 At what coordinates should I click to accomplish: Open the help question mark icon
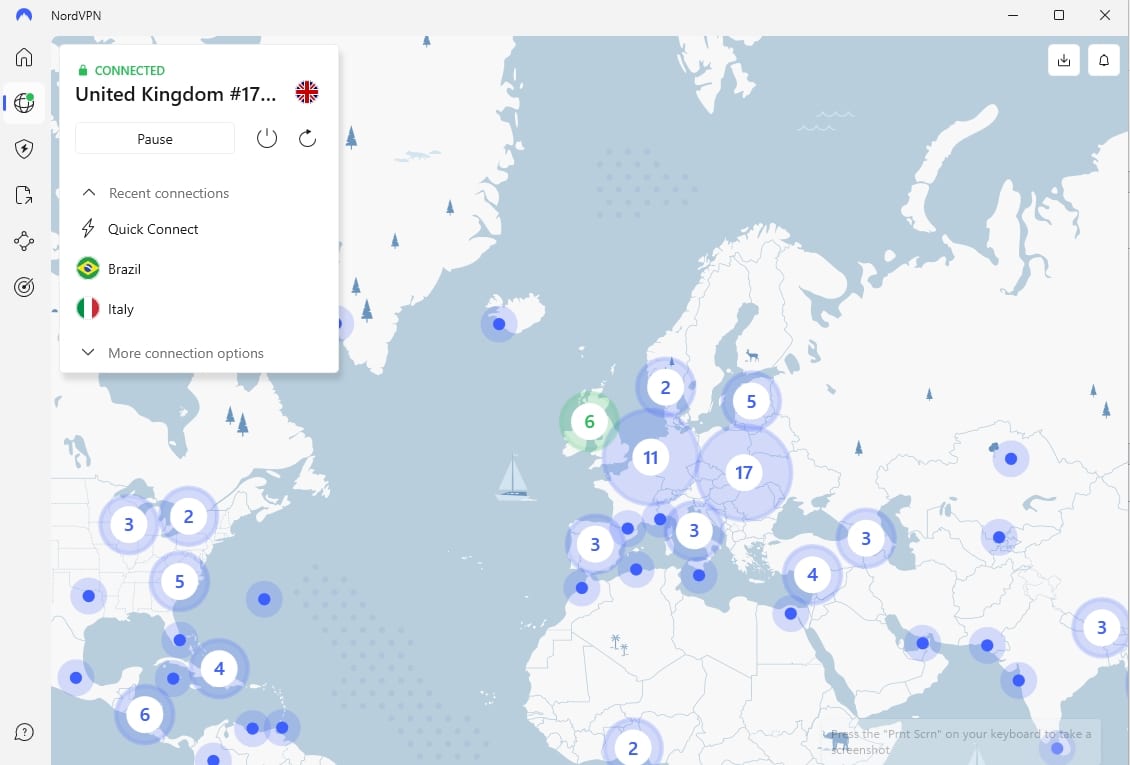[24, 733]
